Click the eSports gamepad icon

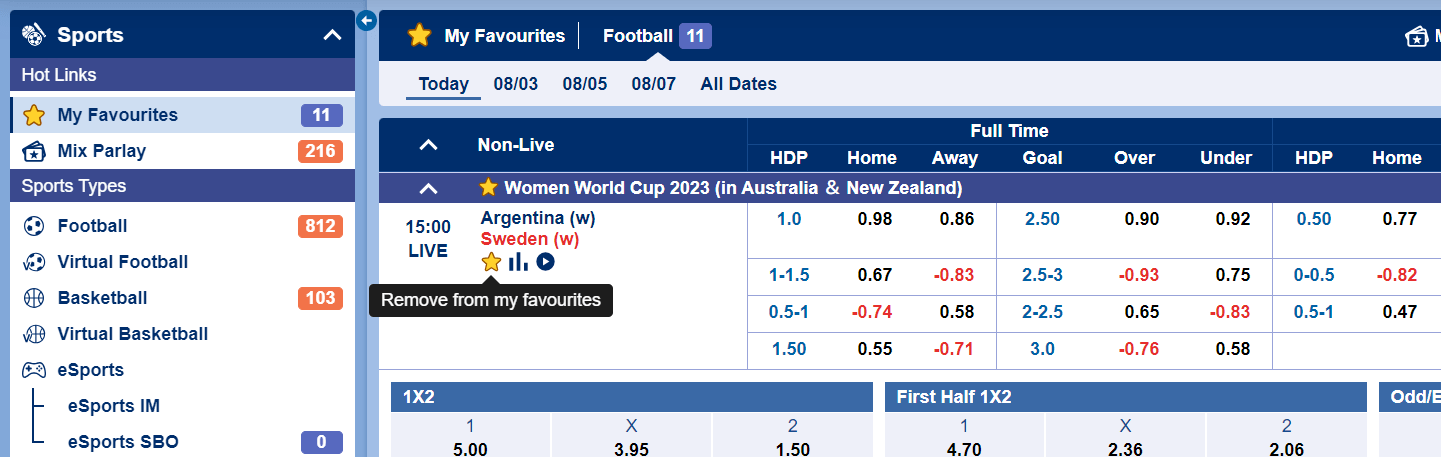coord(34,370)
